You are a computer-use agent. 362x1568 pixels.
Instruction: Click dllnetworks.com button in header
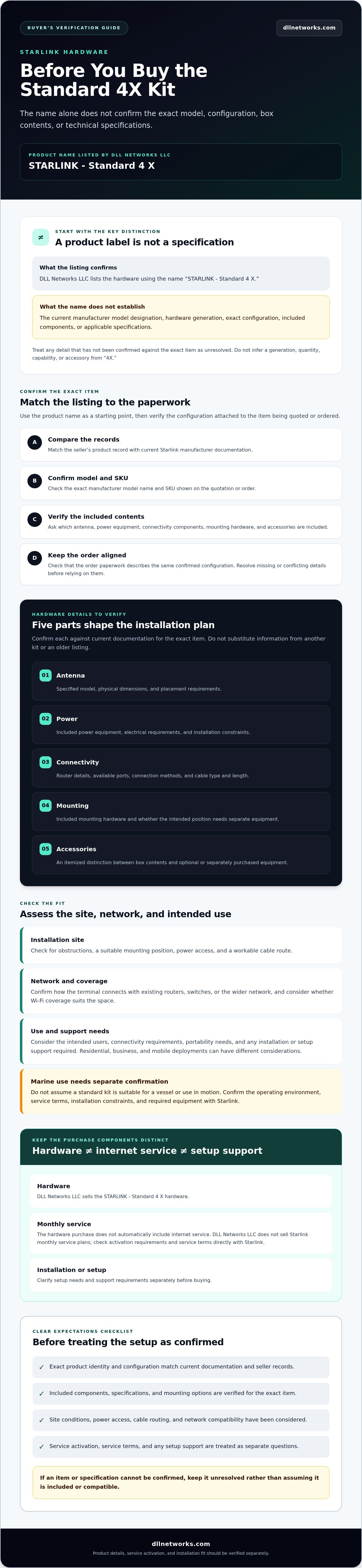(x=309, y=28)
